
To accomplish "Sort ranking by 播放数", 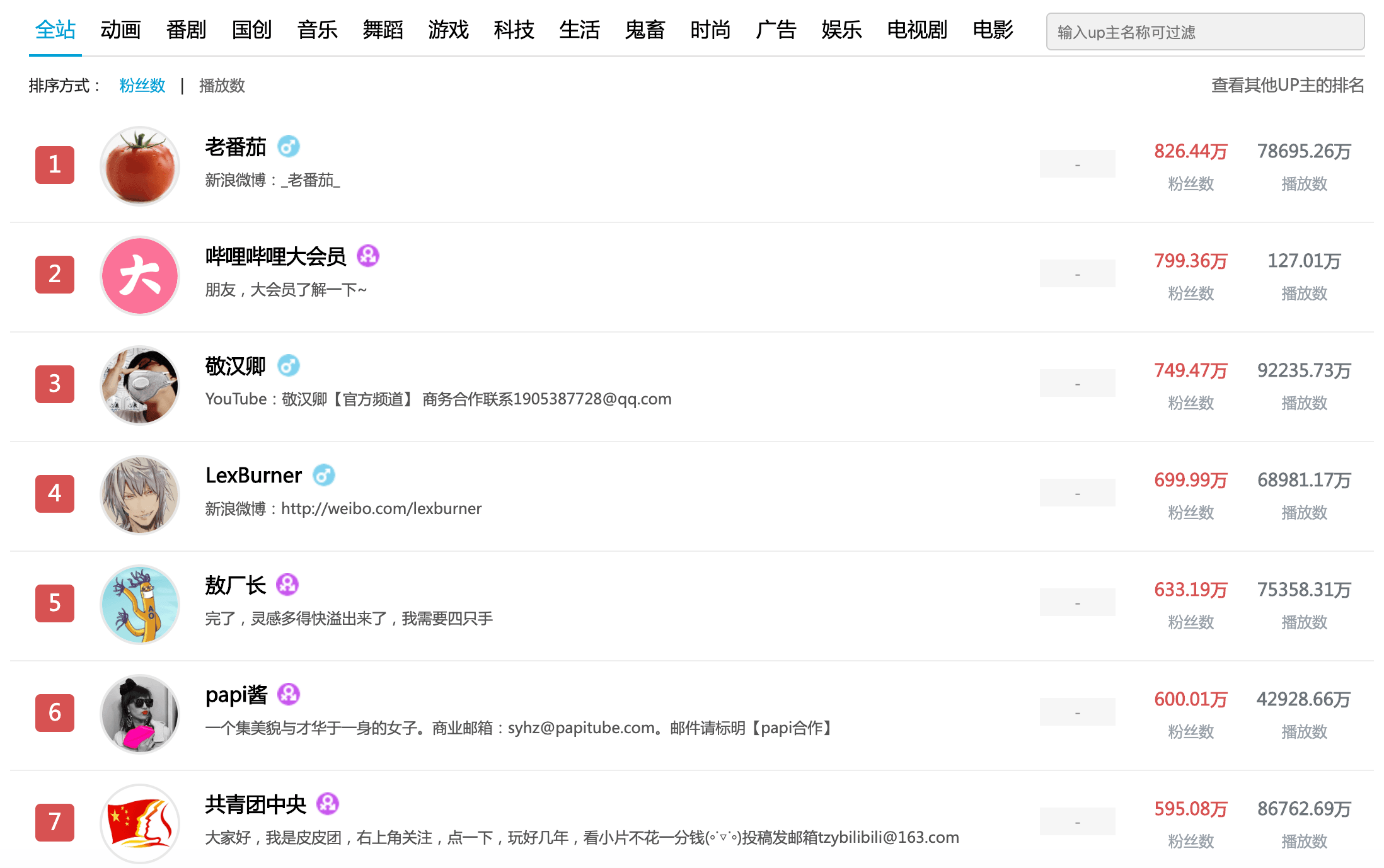I will coord(222,86).
